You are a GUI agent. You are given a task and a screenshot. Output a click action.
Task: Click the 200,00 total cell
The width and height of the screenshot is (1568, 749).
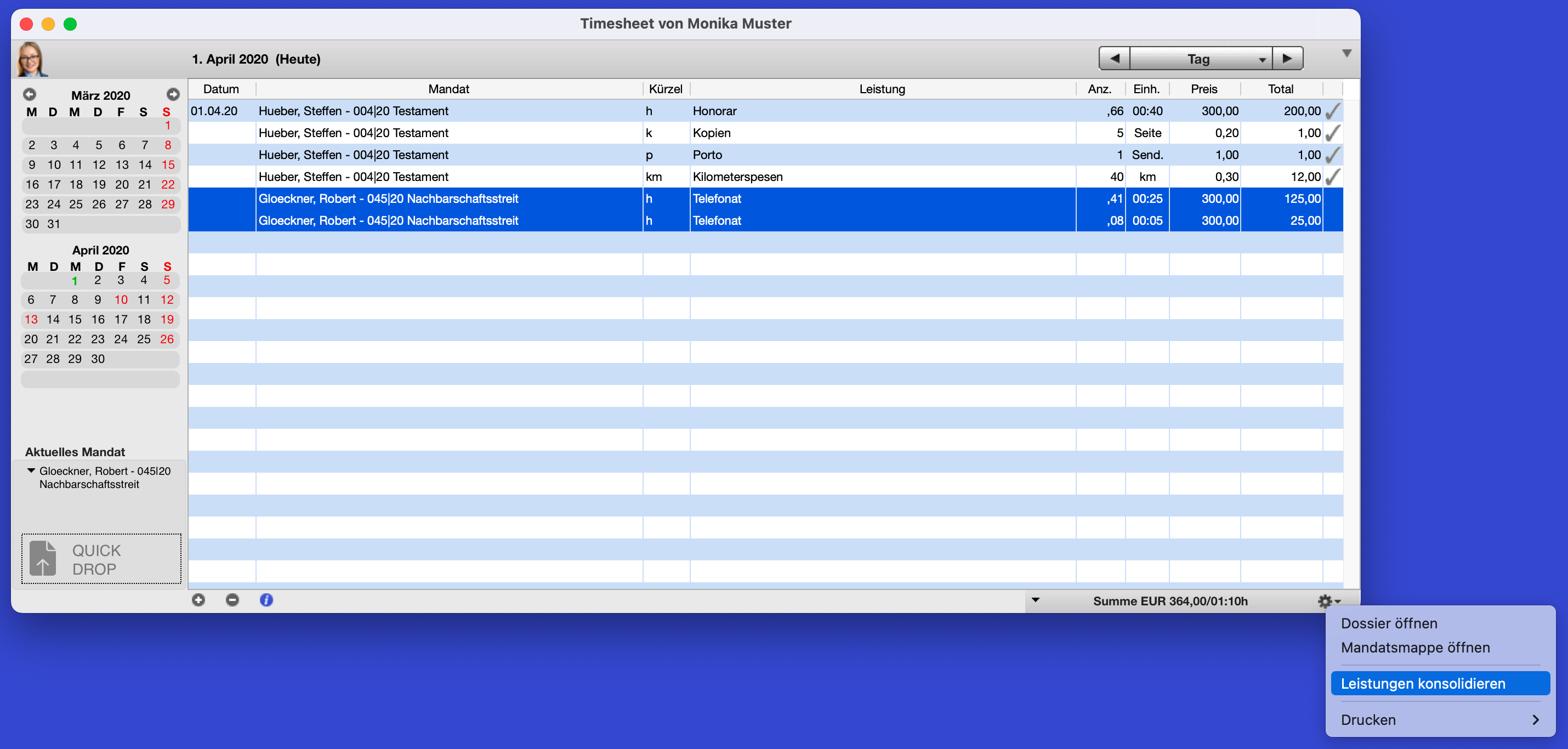click(x=1282, y=111)
